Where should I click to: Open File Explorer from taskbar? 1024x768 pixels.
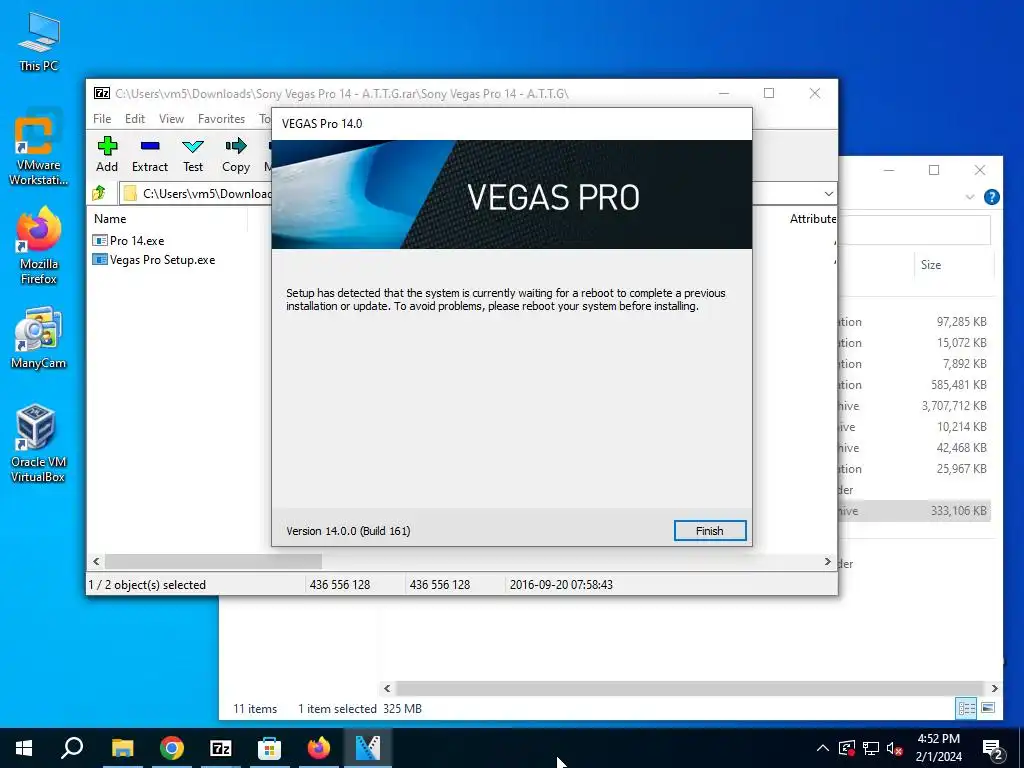[122, 748]
